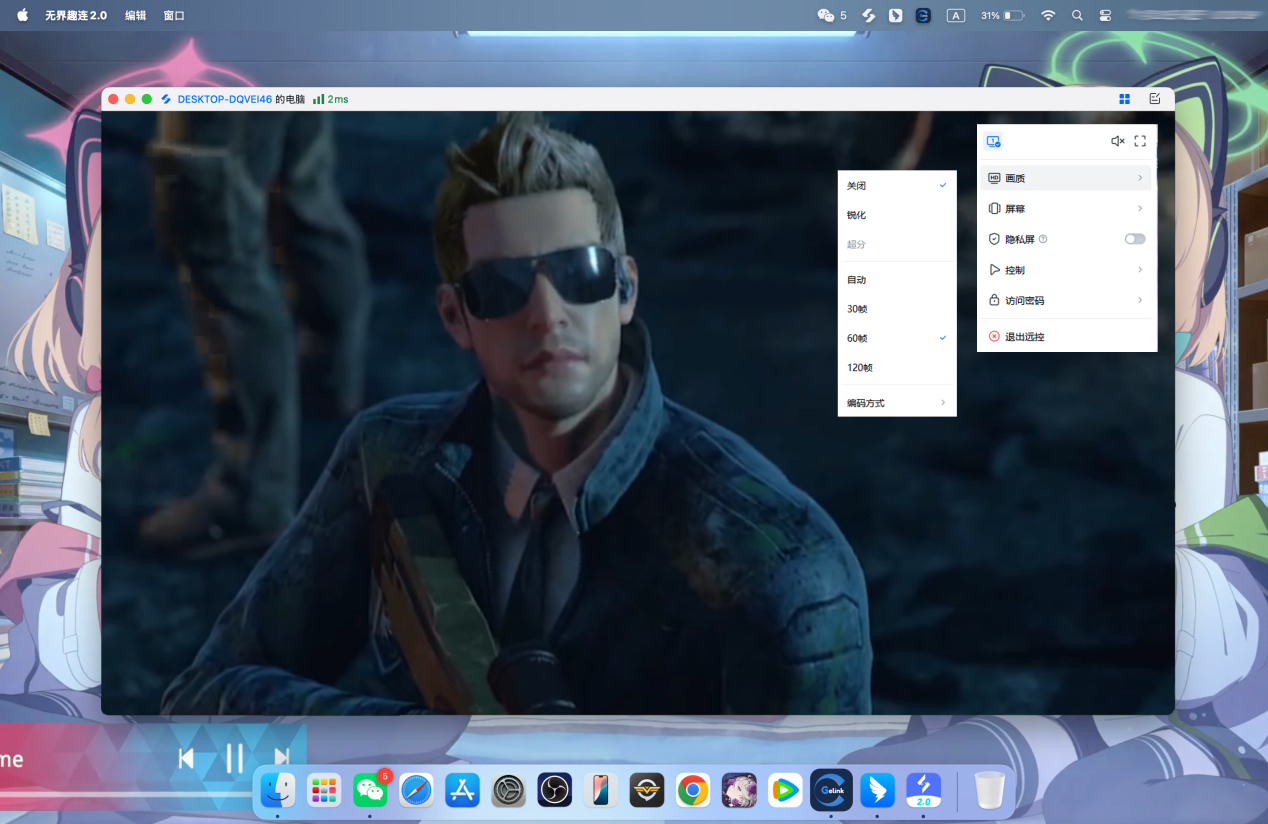The width and height of the screenshot is (1268, 824).
Task: Open Spotlight search magnifier icon
Action: point(1077,15)
